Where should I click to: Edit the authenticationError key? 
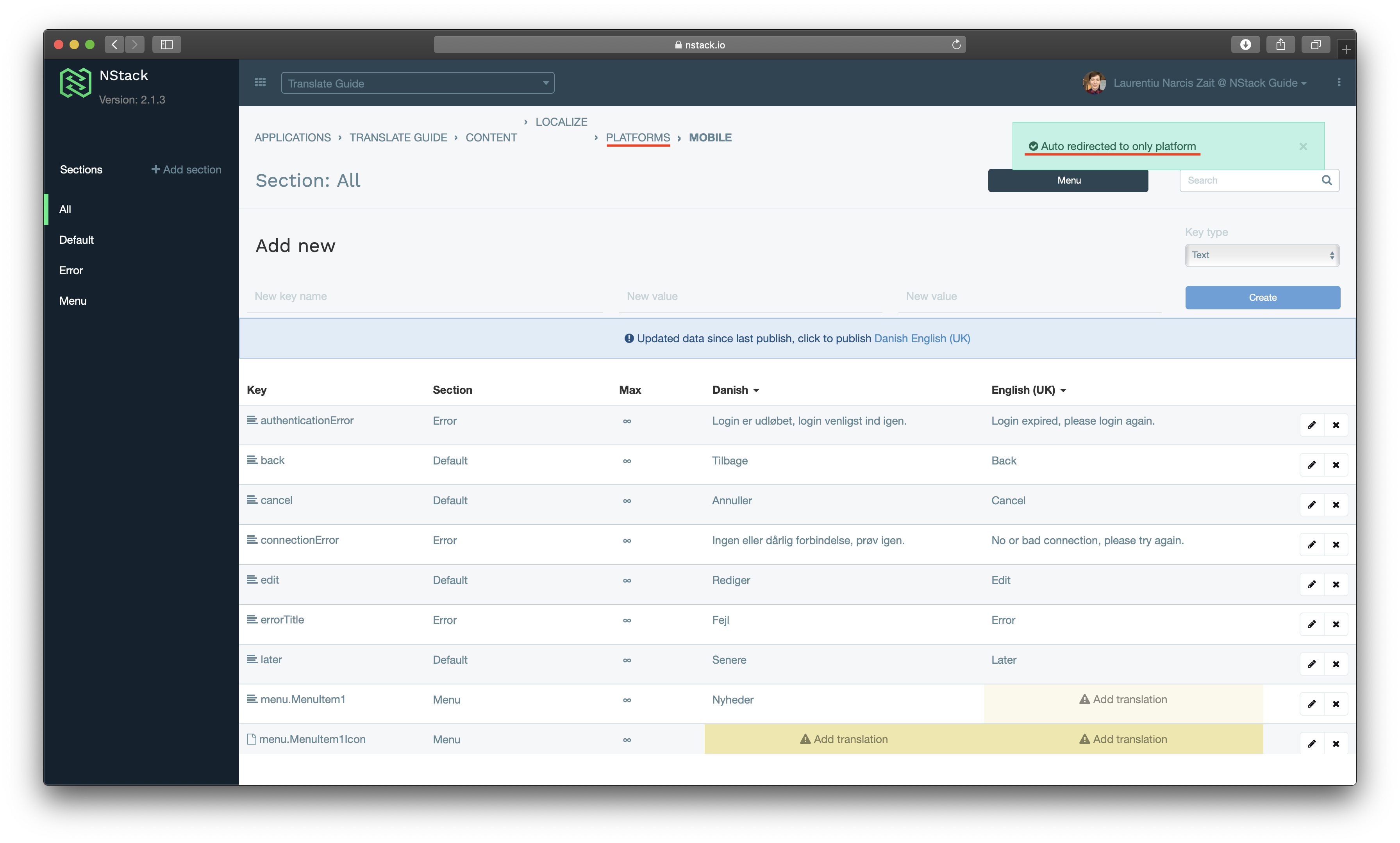pos(1311,425)
